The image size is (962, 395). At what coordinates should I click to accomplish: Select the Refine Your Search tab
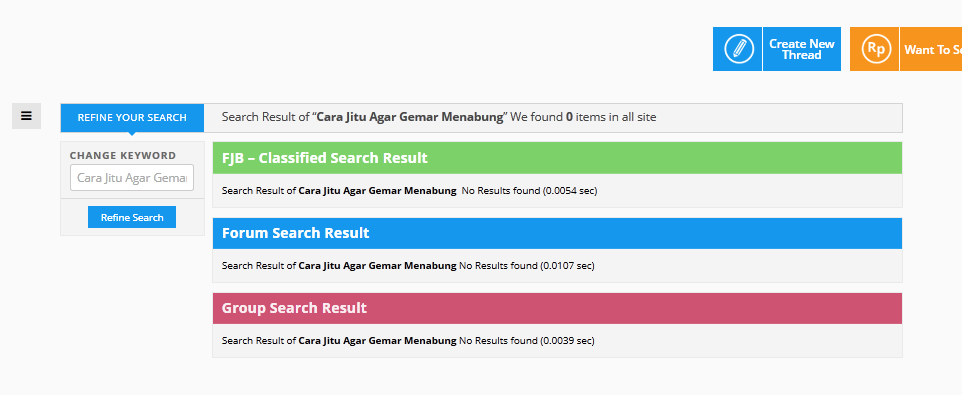point(132,118)
